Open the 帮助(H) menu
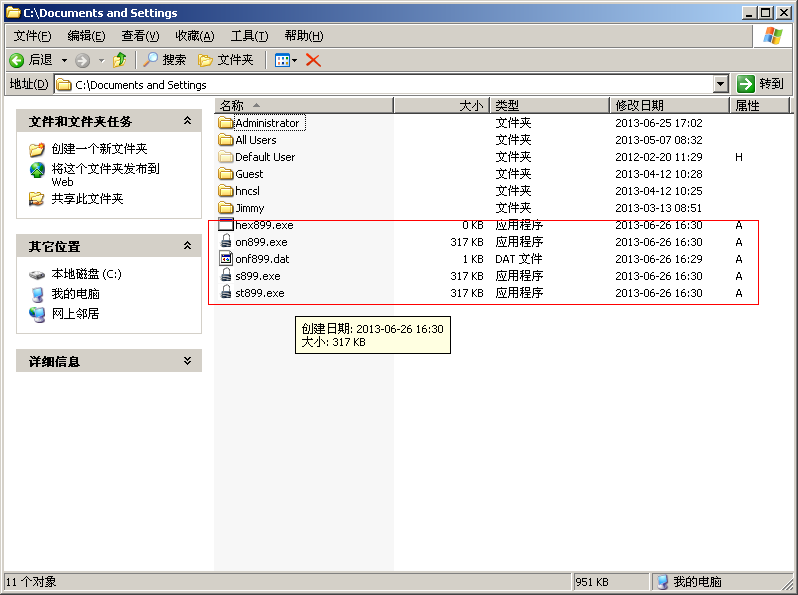Viewport: 798px width, 595px height. click(304, 36)
